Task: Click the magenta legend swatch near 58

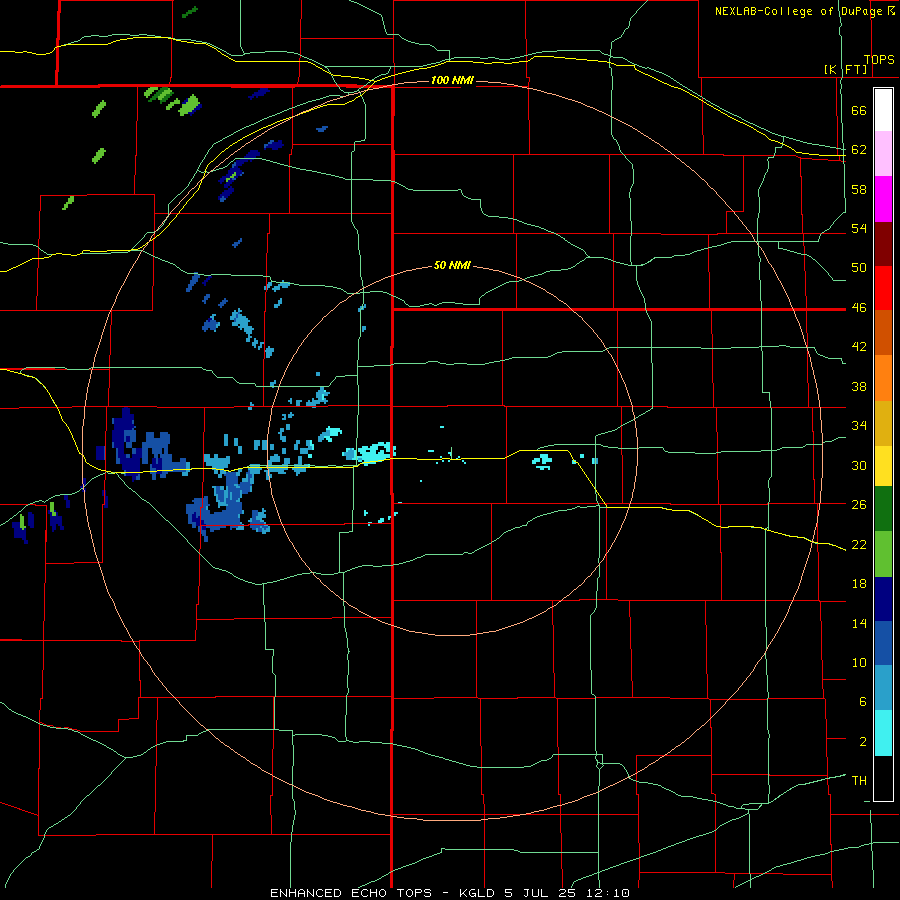Action: click(x=883, y=199)
